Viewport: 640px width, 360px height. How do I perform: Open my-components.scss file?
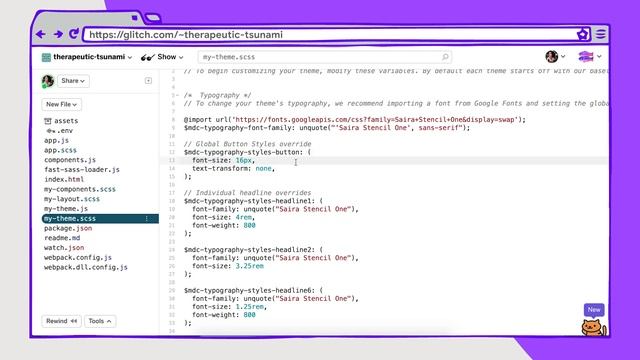tap(80, 189)
